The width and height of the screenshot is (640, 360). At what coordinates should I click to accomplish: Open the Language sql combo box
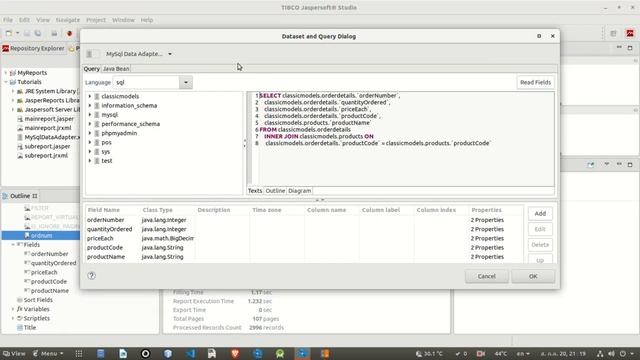point(153,82)
